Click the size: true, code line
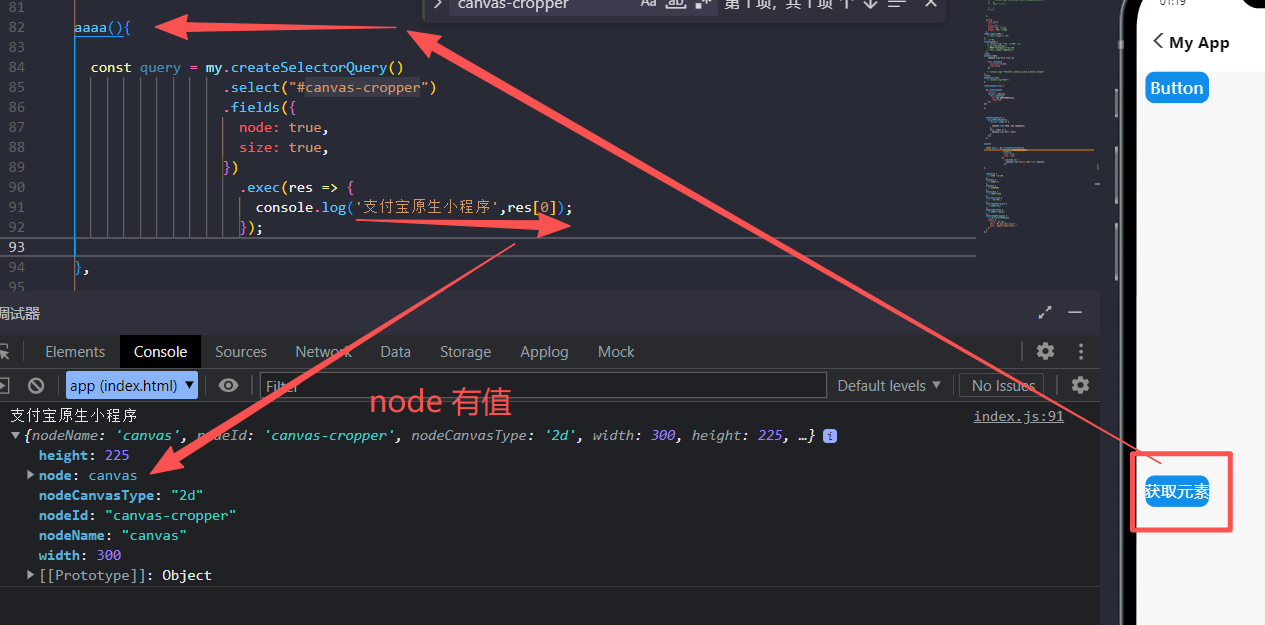The height and width of the screenshot is (625, 1265). coord(284,147)
